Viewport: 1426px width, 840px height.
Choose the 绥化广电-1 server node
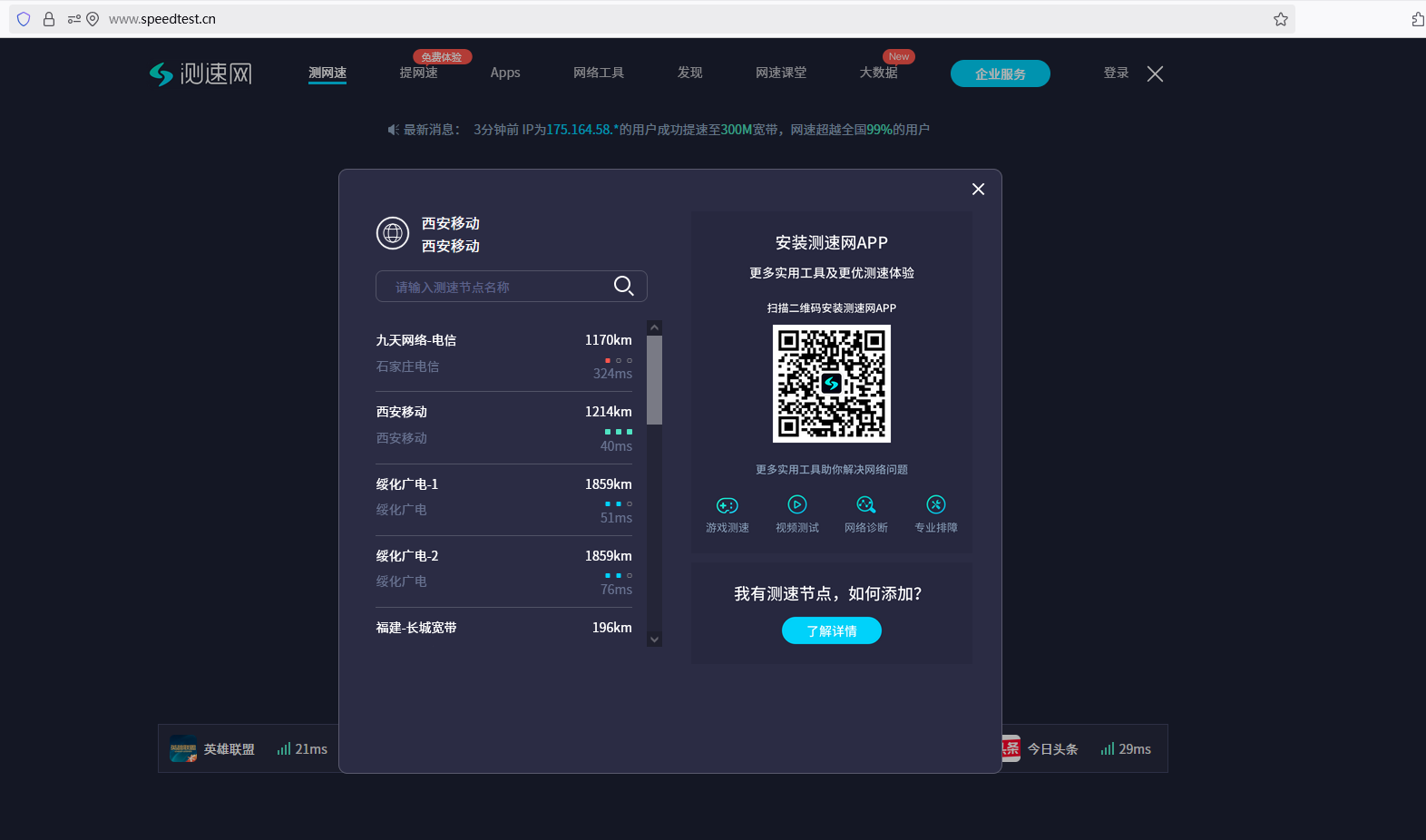pyautogui.click(x=503, y=499)
